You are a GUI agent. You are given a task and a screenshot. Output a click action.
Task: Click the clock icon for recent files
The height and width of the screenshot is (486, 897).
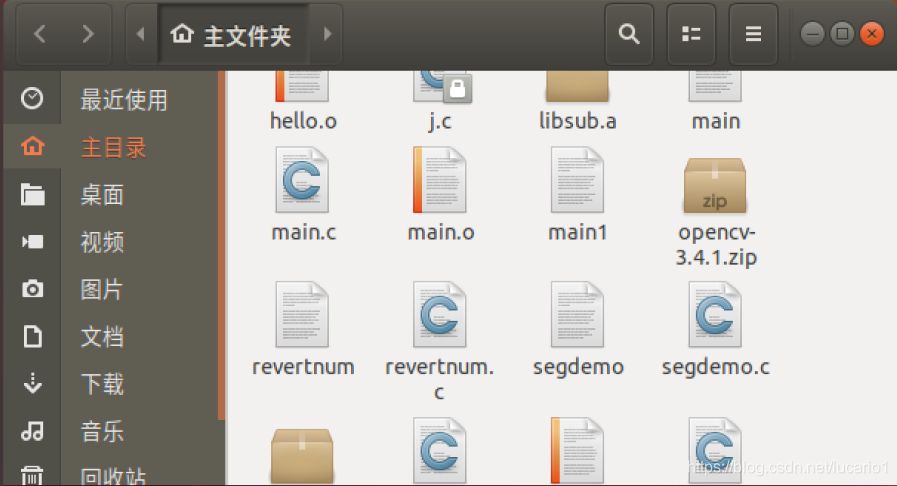pyautogui.click(x=32, y=98)
